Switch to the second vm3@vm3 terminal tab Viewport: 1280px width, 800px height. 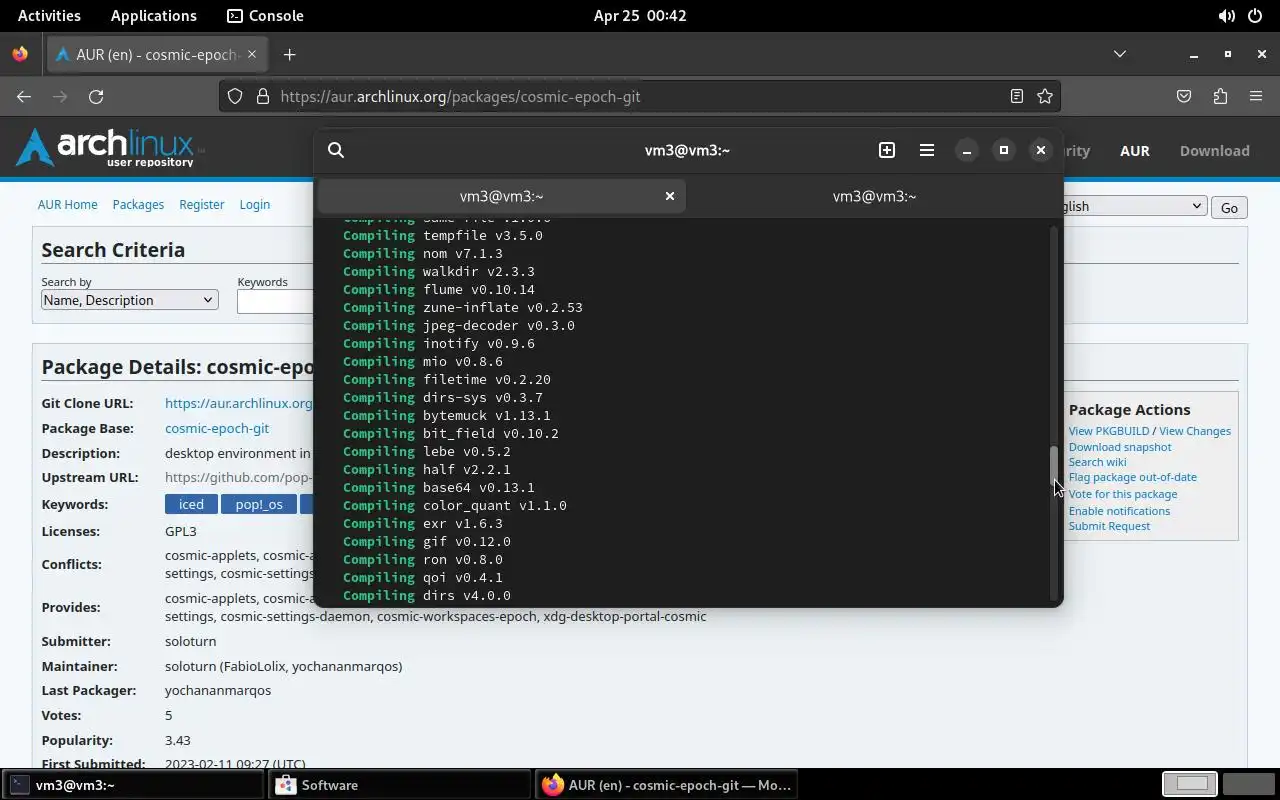[x=875, y=196]
